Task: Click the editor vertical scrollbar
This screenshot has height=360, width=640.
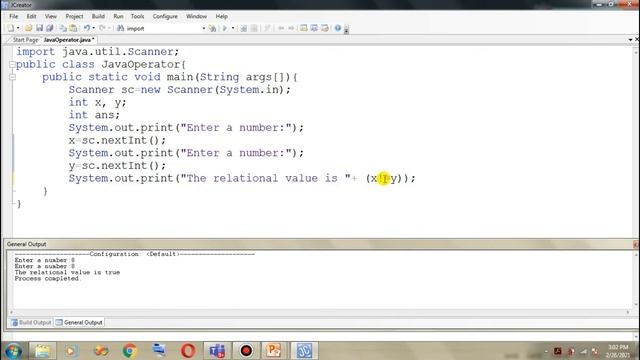Action: [636, 141]
